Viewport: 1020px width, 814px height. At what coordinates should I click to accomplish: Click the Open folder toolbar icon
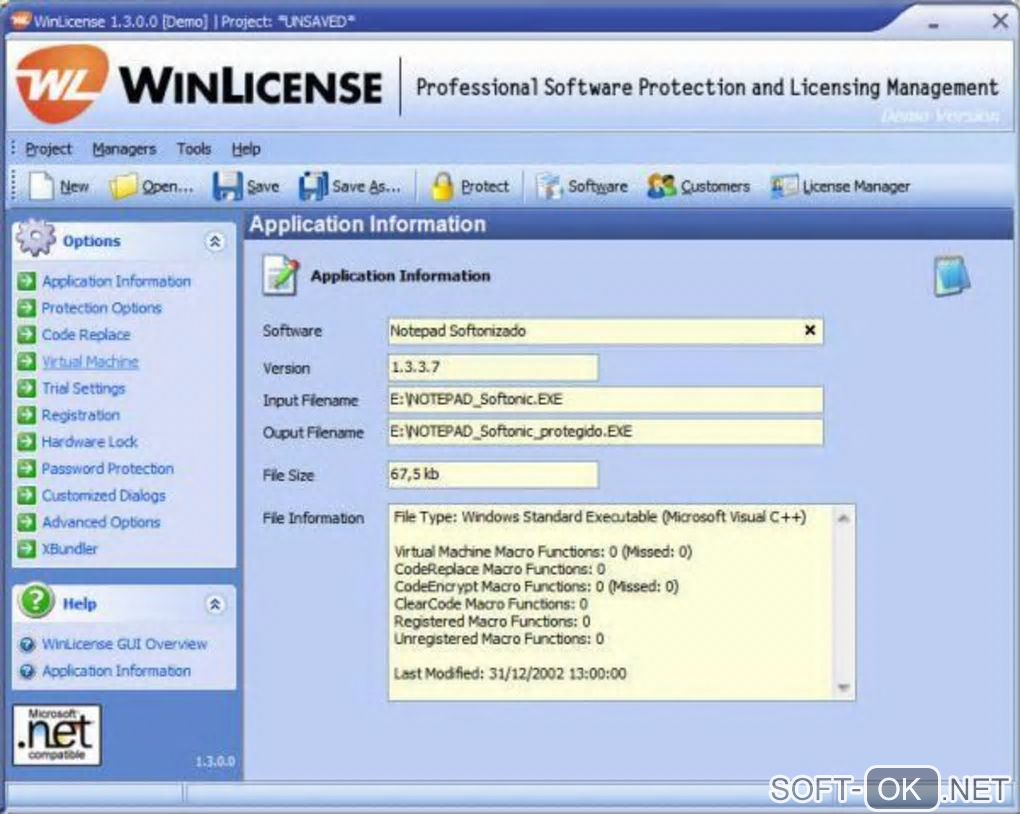[x=122, y=186]
